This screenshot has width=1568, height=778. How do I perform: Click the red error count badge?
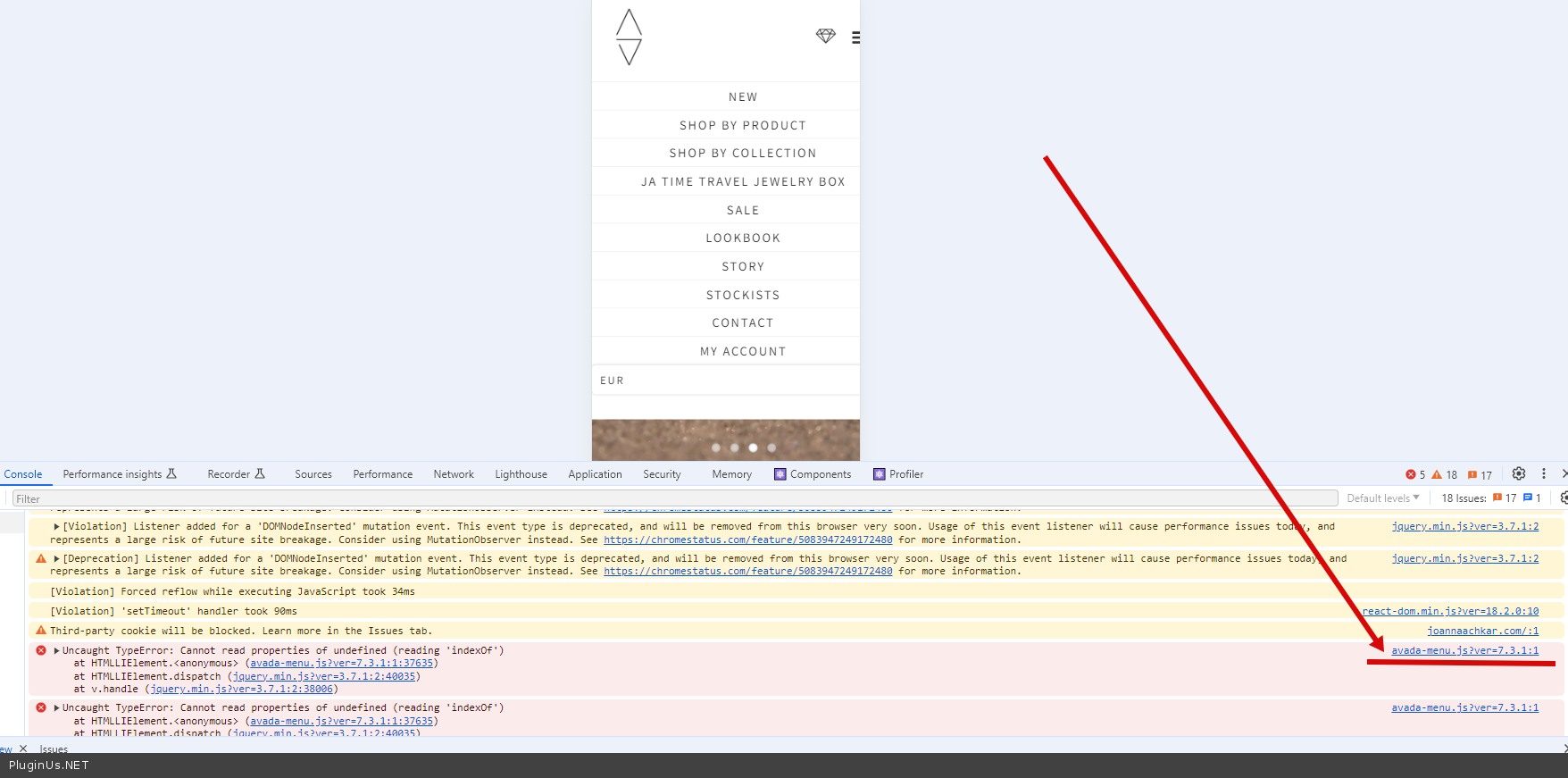[1415, 475]
